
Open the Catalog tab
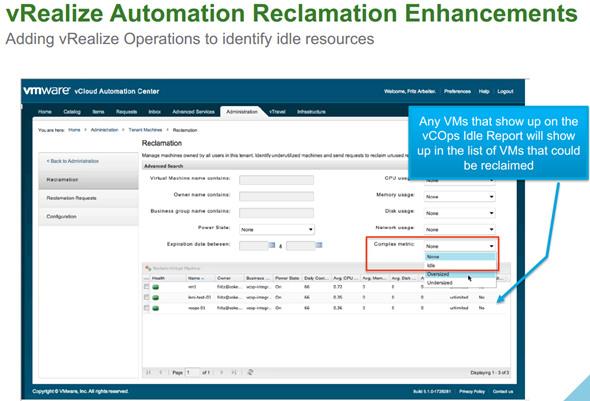click(x=72, y=112)
